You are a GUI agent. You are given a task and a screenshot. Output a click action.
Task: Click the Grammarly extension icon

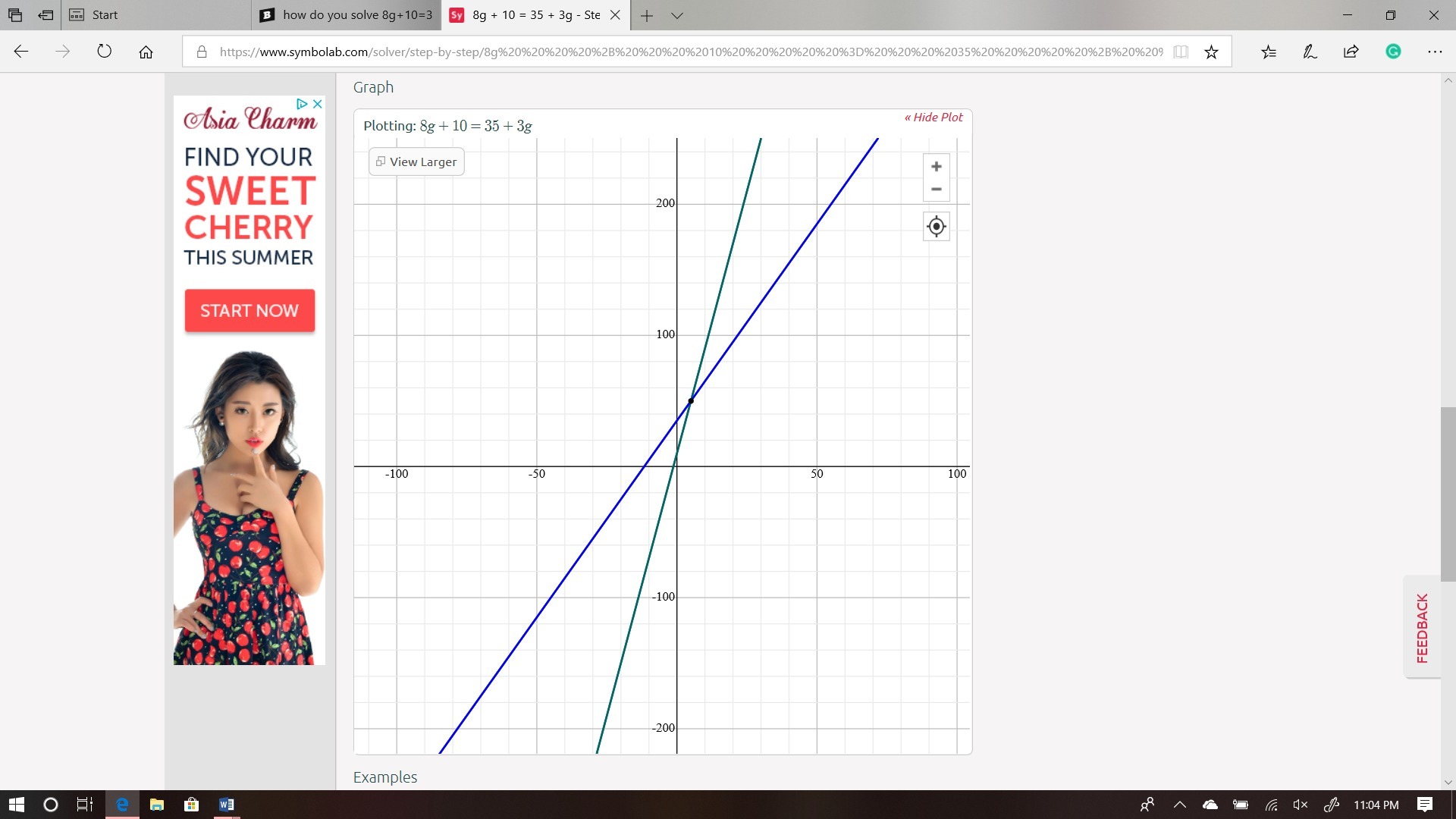(1392, 52)
